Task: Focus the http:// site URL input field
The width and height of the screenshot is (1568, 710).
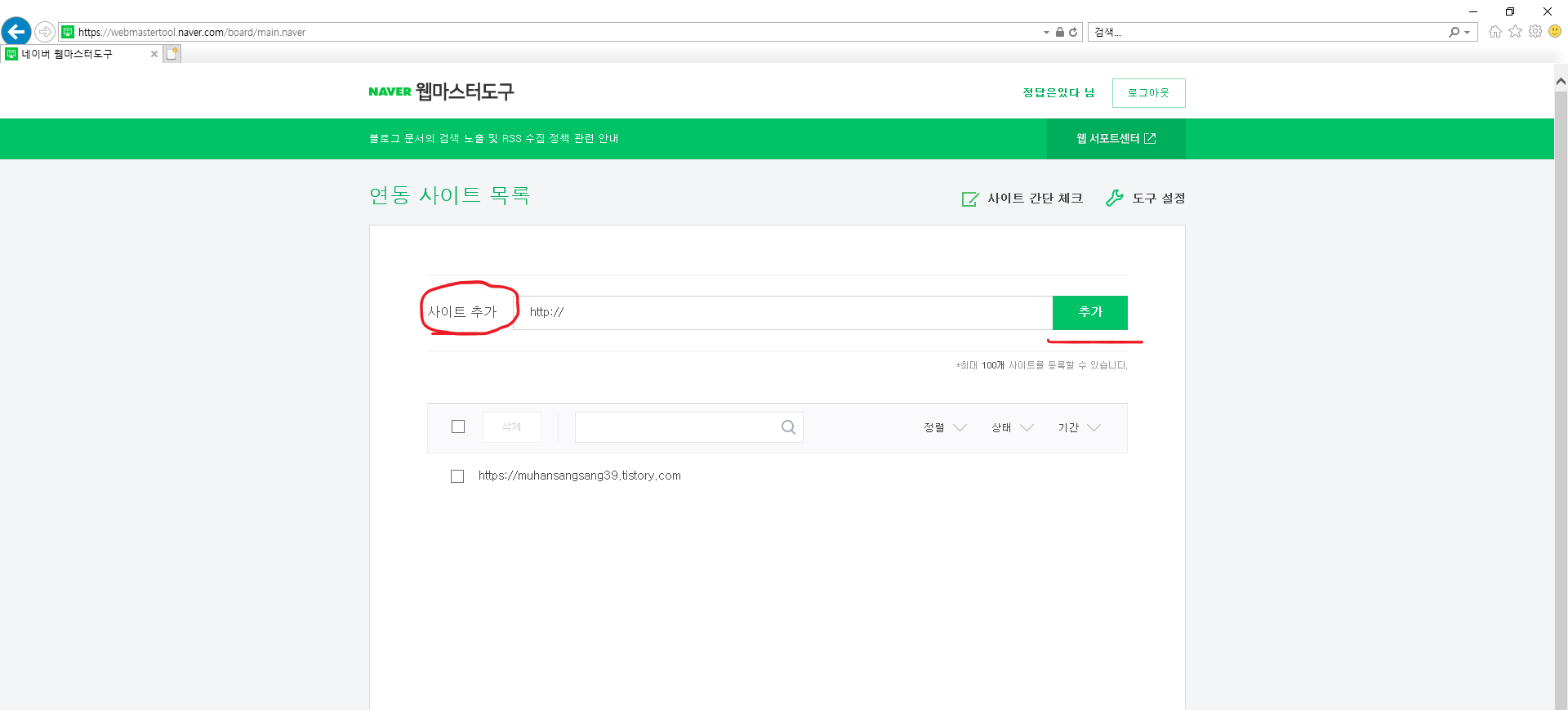Action: coord(782,313)
